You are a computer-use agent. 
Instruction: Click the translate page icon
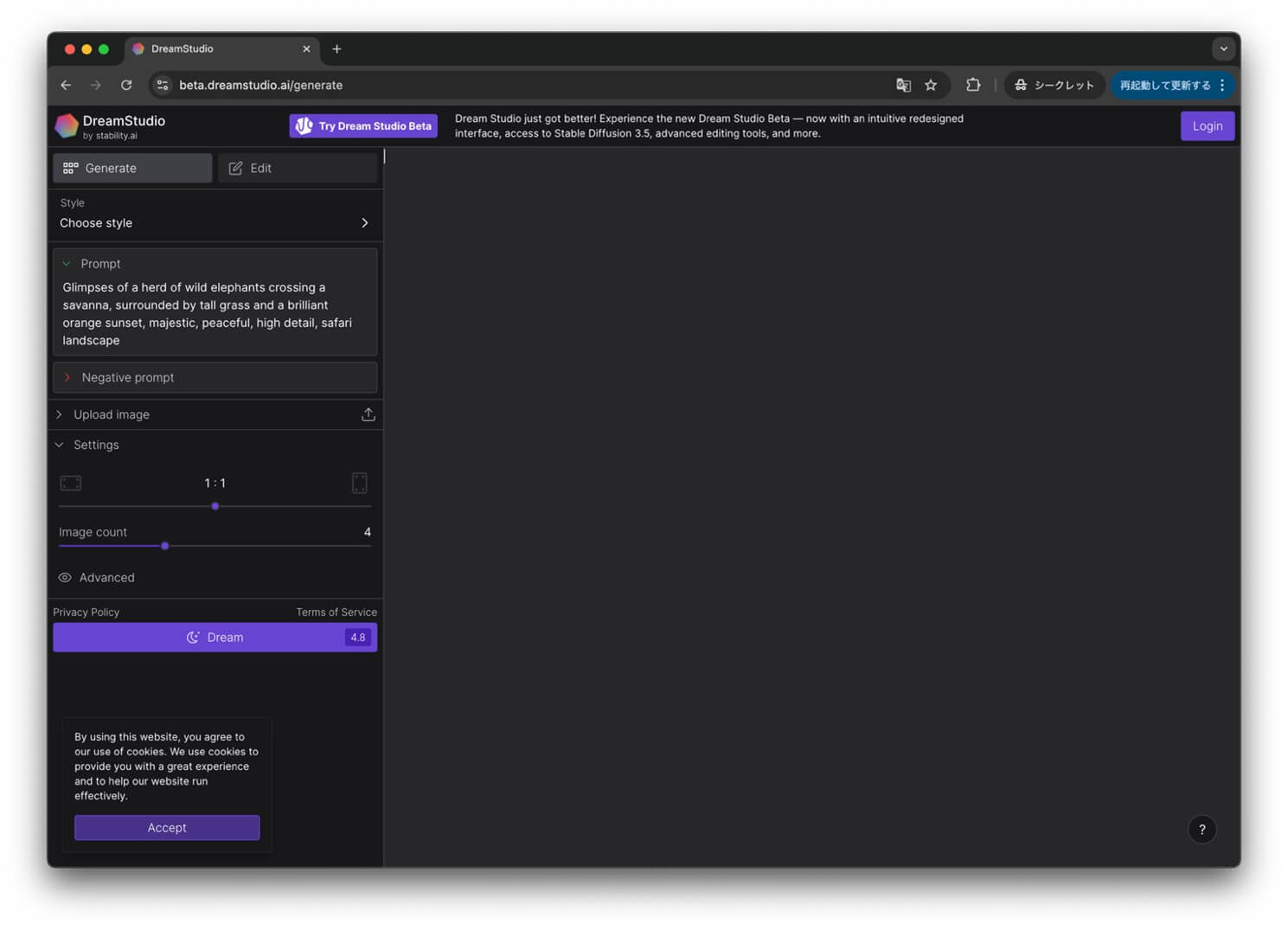pos(903,85)
